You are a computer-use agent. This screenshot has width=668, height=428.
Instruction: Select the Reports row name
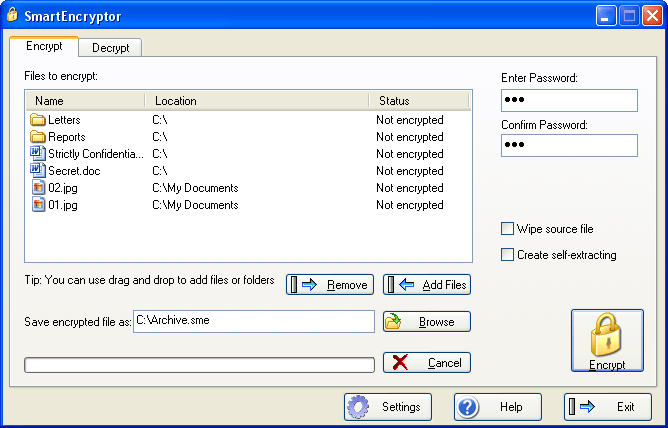point(67,137)
